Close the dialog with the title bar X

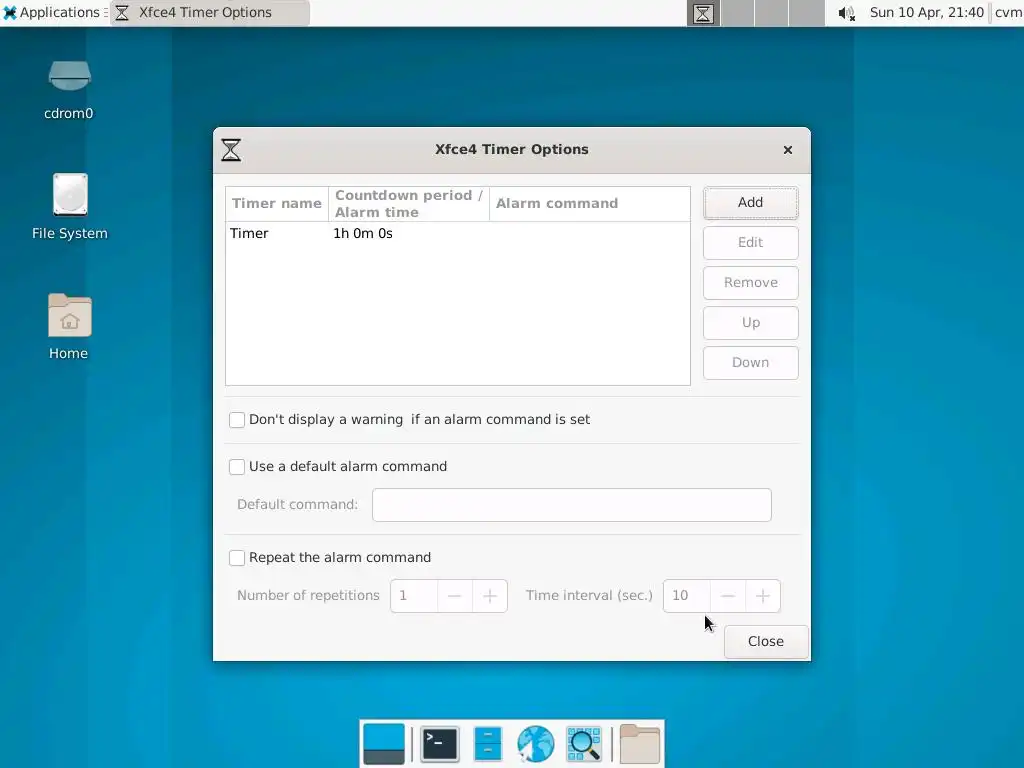point(788,150)
